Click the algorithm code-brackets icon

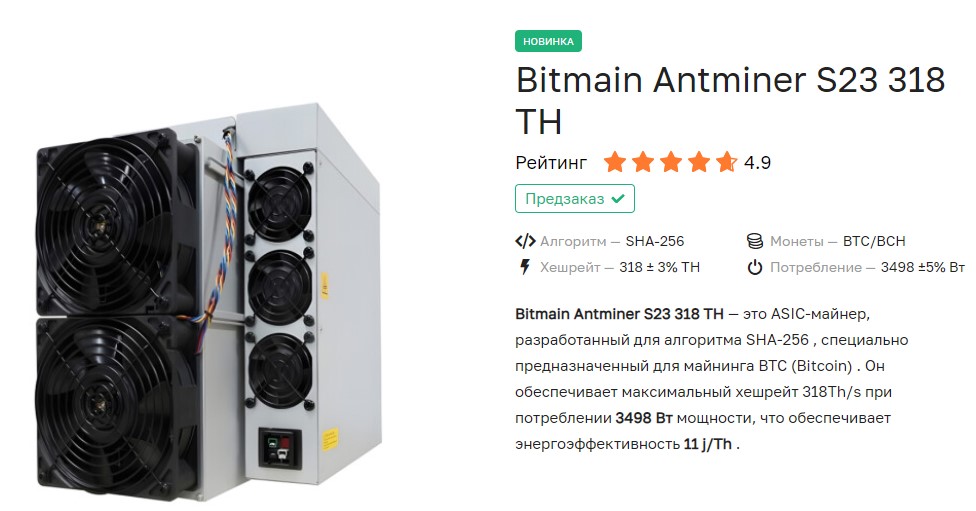tap(525, 241)
